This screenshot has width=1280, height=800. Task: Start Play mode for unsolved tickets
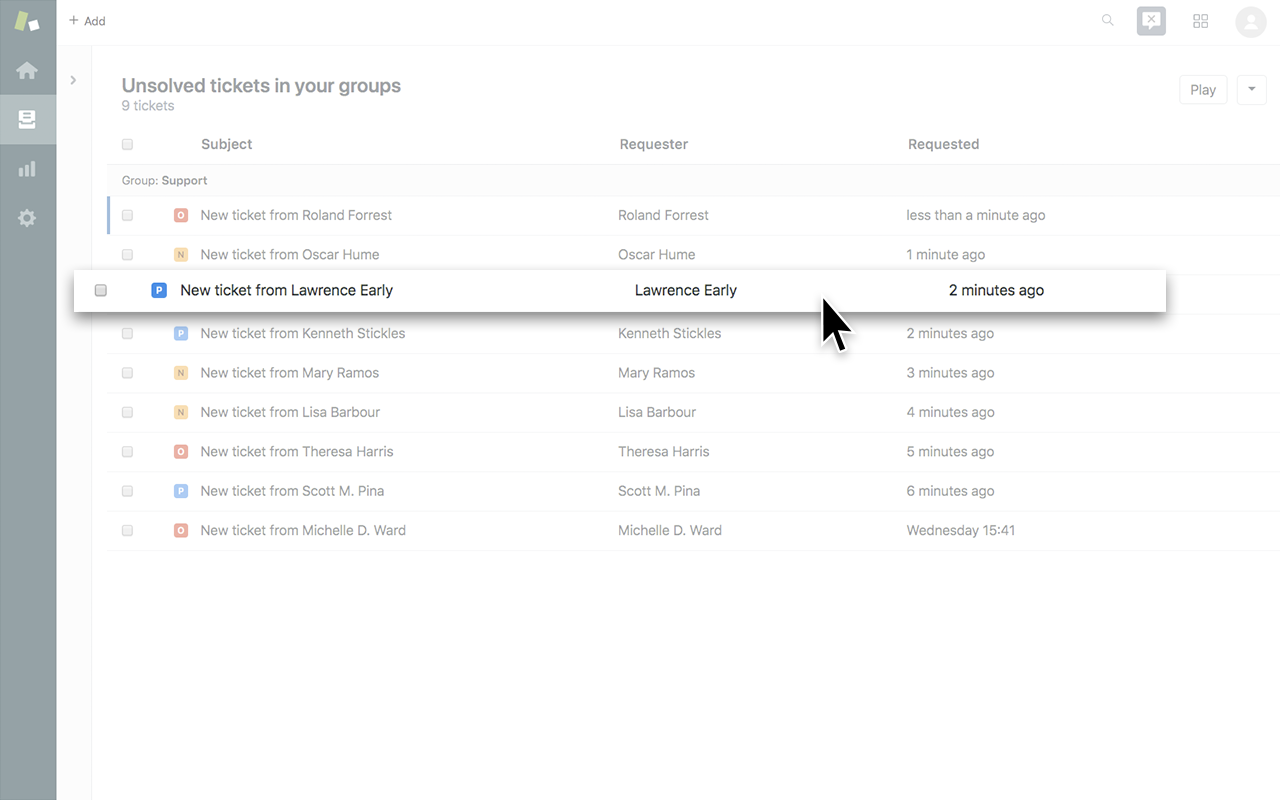point(1203,89)
